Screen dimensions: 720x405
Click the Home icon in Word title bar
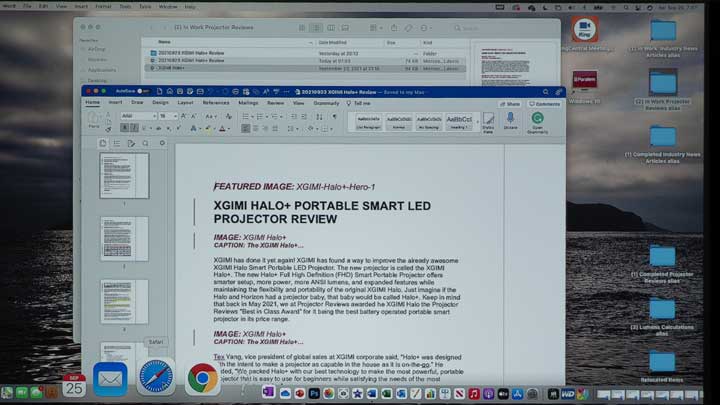[169, 92]
